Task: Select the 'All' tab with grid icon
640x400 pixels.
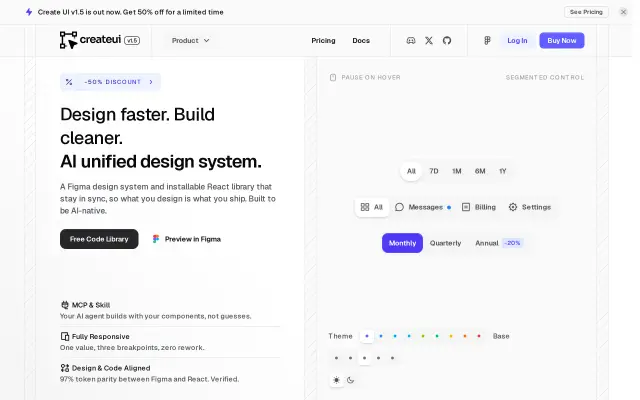Action: (372, 207)
